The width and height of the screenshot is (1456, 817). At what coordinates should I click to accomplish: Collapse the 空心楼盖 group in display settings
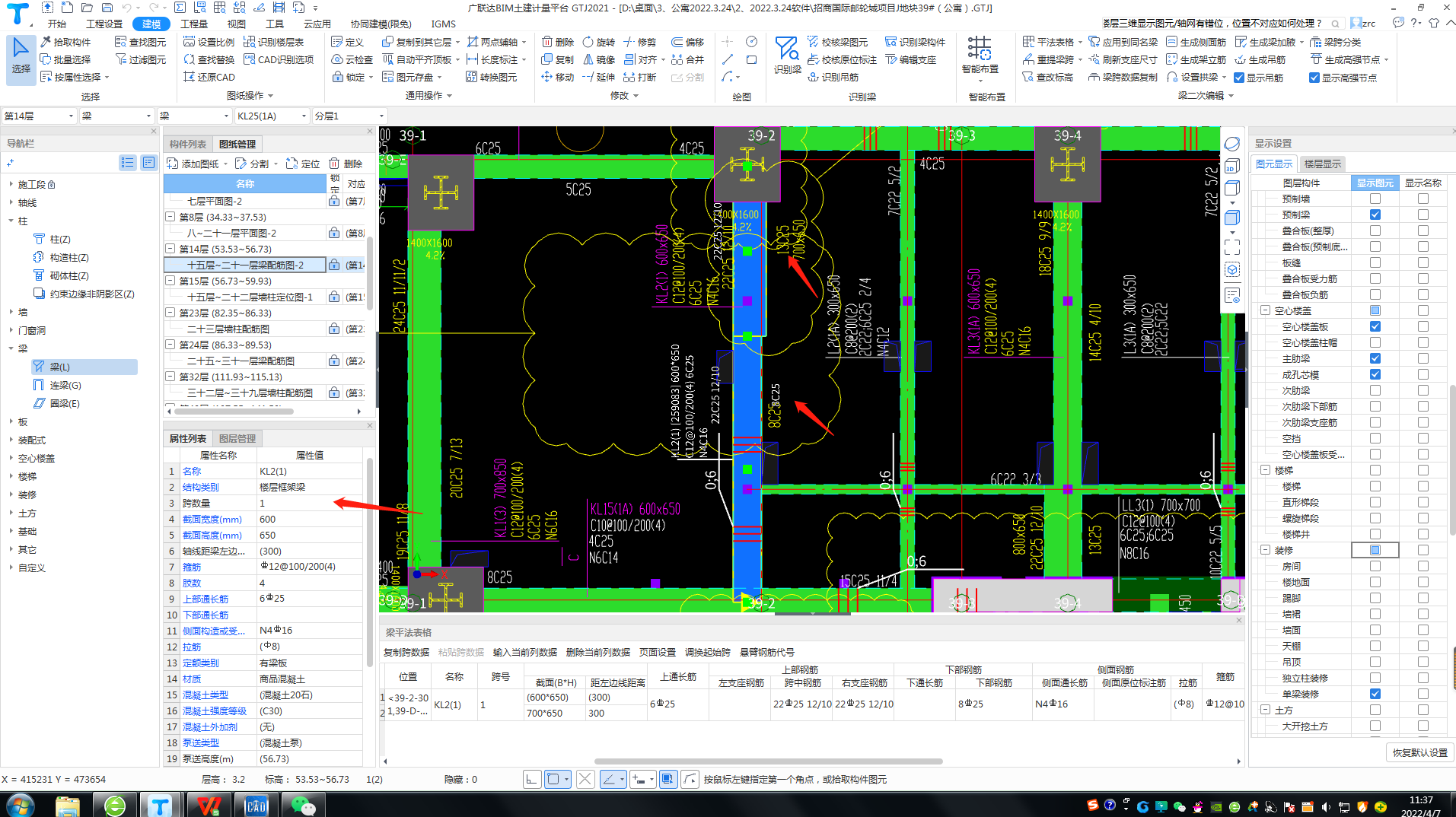coord(1265,310)
